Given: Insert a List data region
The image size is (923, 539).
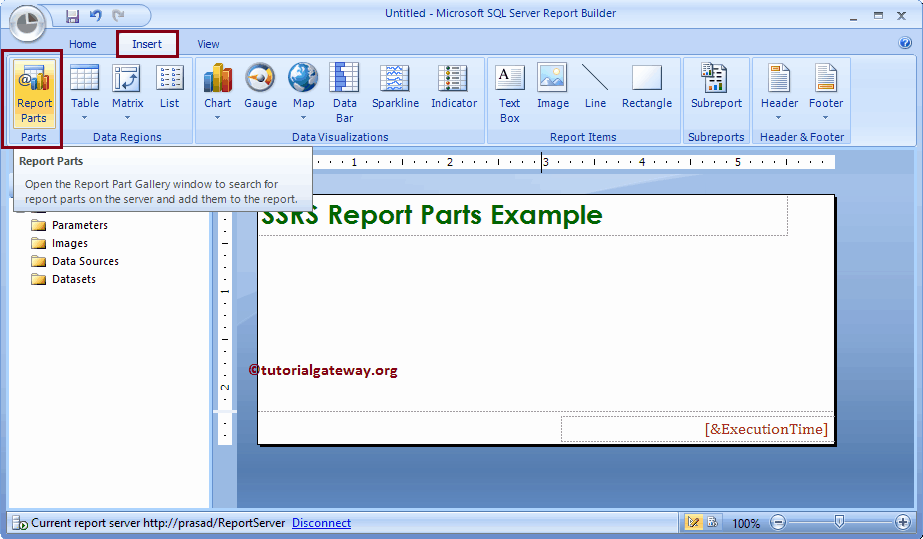Looking at the screenshot, I should (170, 88).
